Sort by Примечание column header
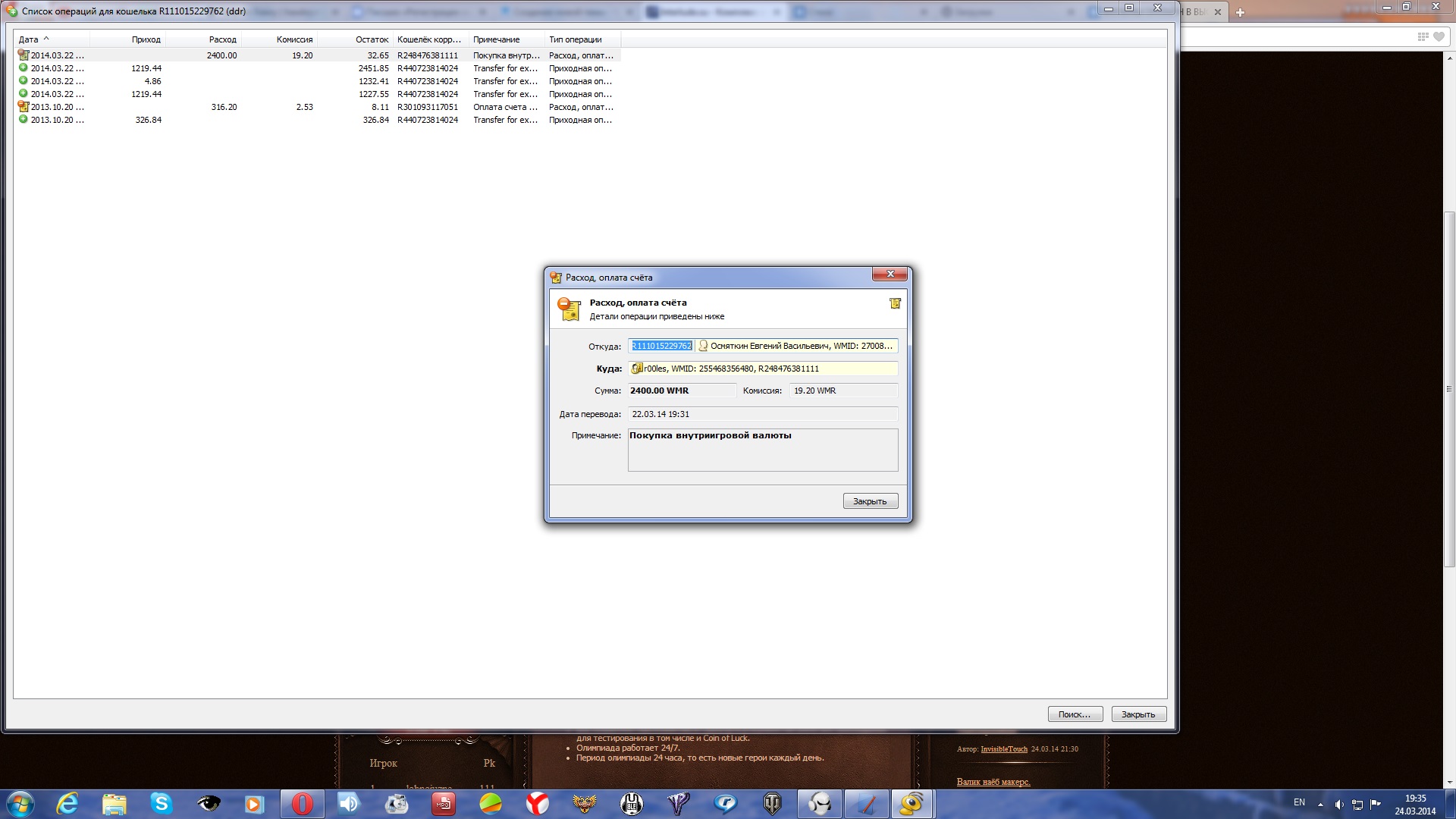The image size is (1456, 819). tap(507, 39)
